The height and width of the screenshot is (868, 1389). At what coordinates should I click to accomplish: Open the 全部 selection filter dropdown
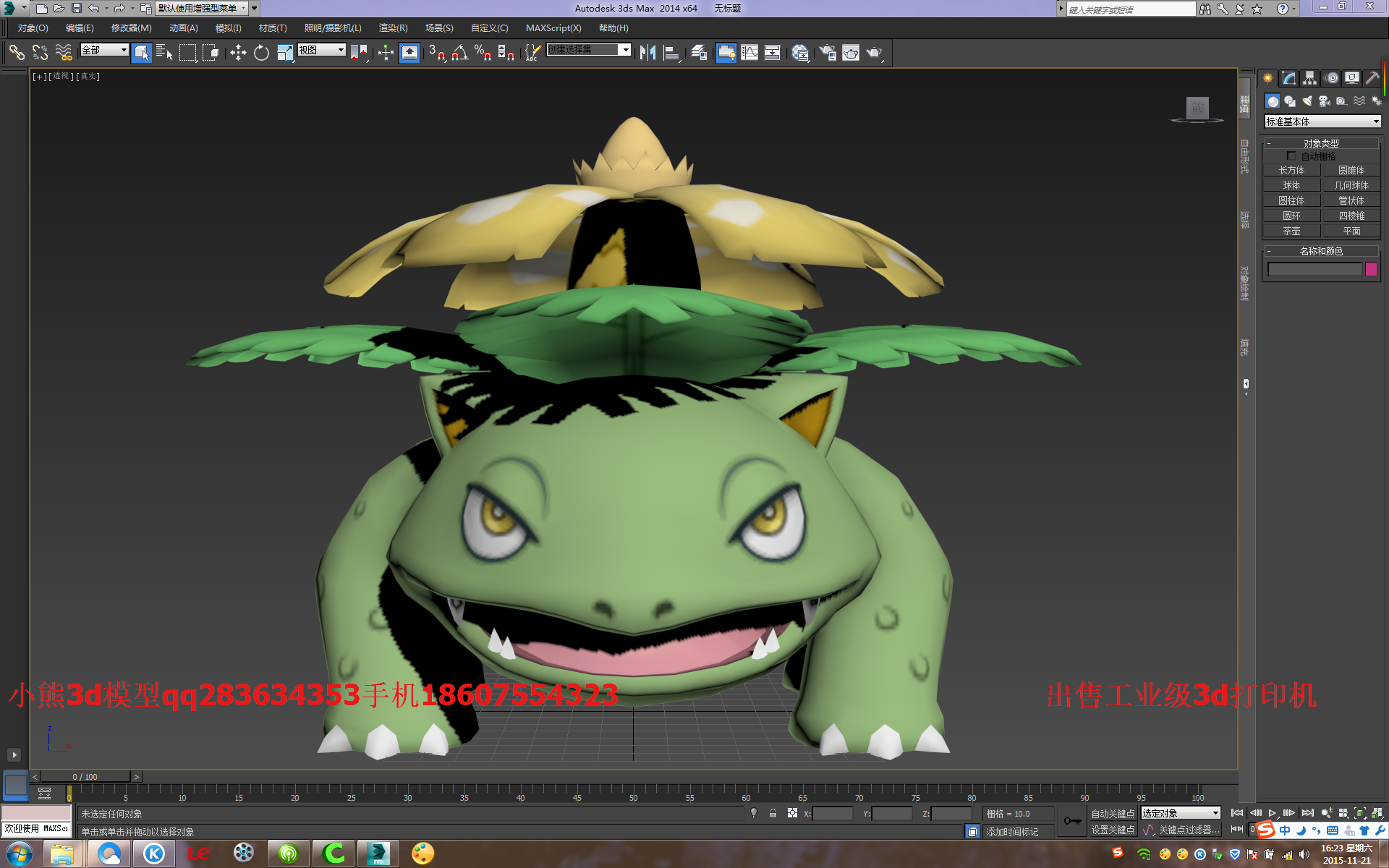pos(105,50)
